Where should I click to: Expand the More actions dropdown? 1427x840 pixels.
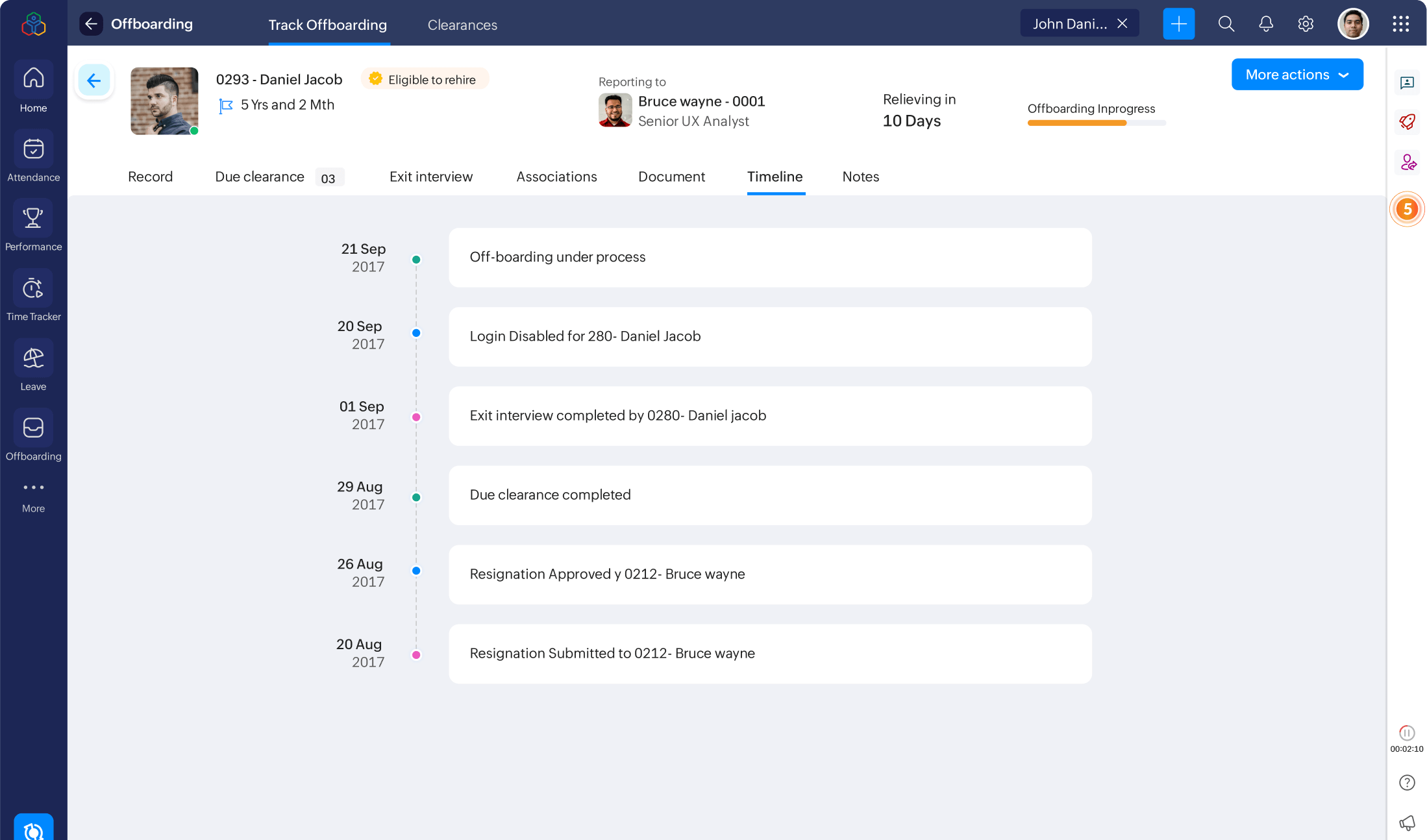[1297, 74]
